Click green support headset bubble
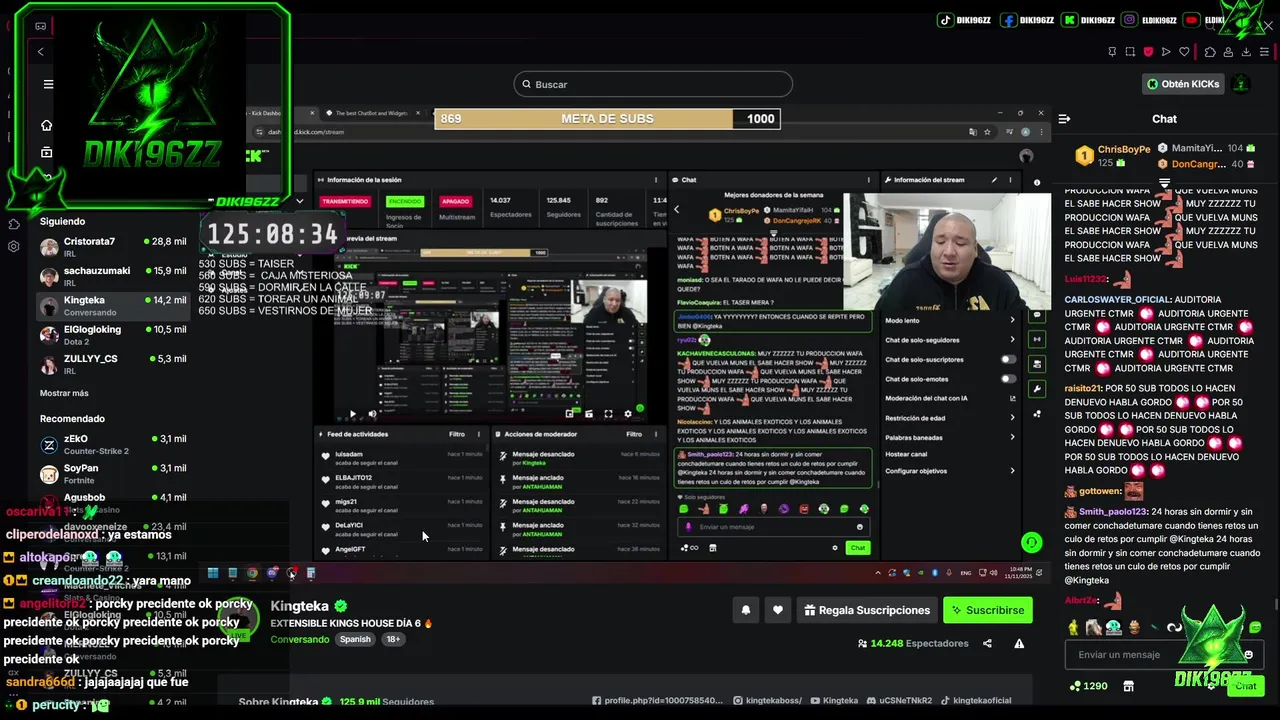 pos(1032,543)
